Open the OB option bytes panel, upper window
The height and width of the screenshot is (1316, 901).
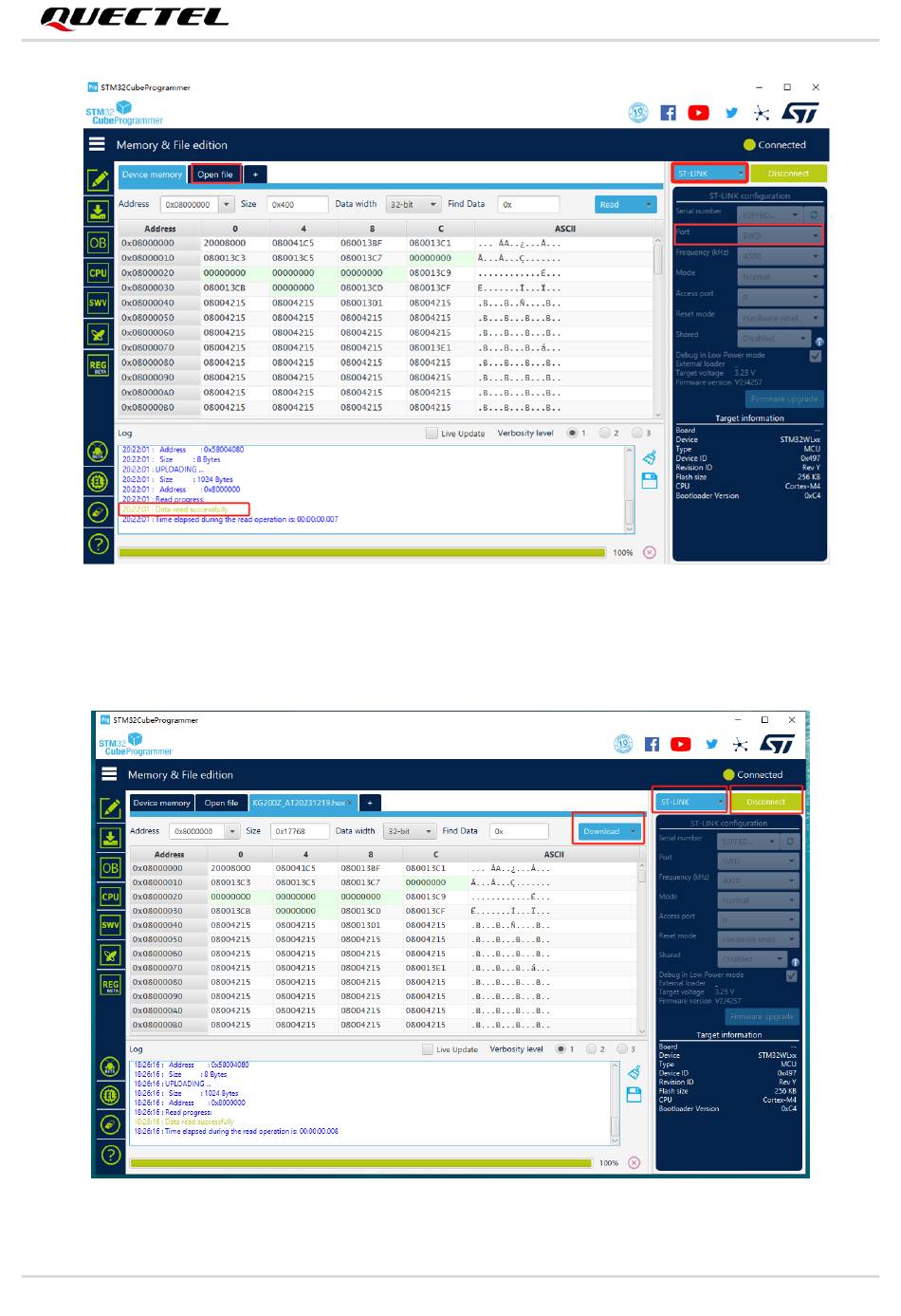tap(98, 242)
